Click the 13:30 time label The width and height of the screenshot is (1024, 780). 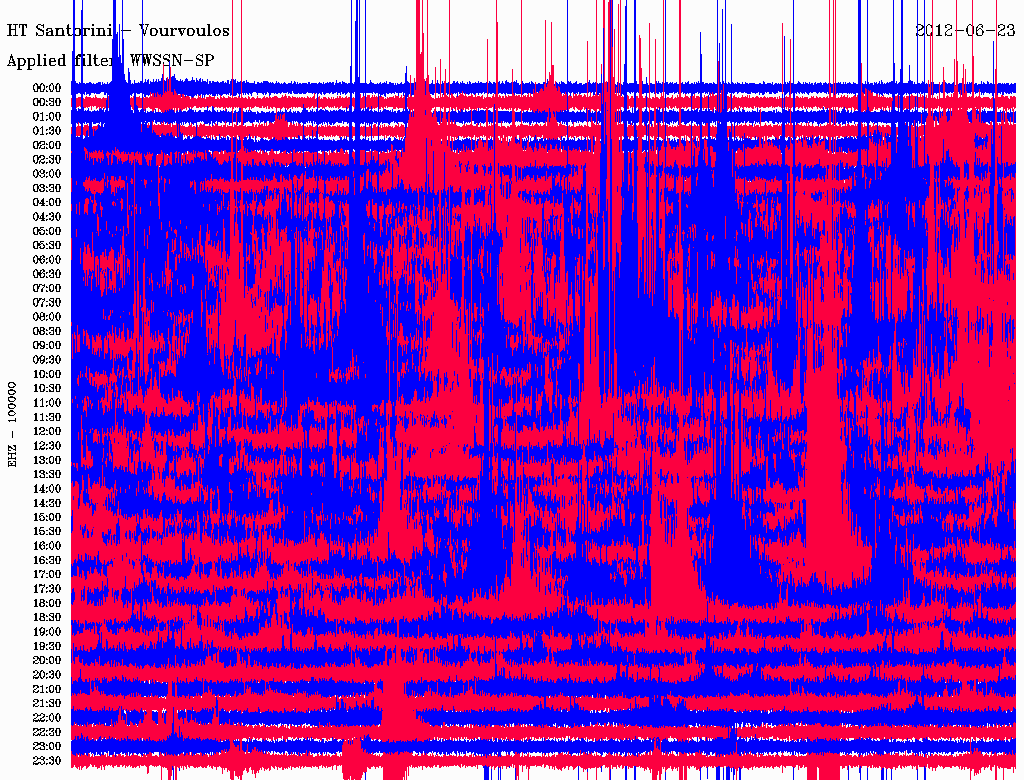[47, 474]
